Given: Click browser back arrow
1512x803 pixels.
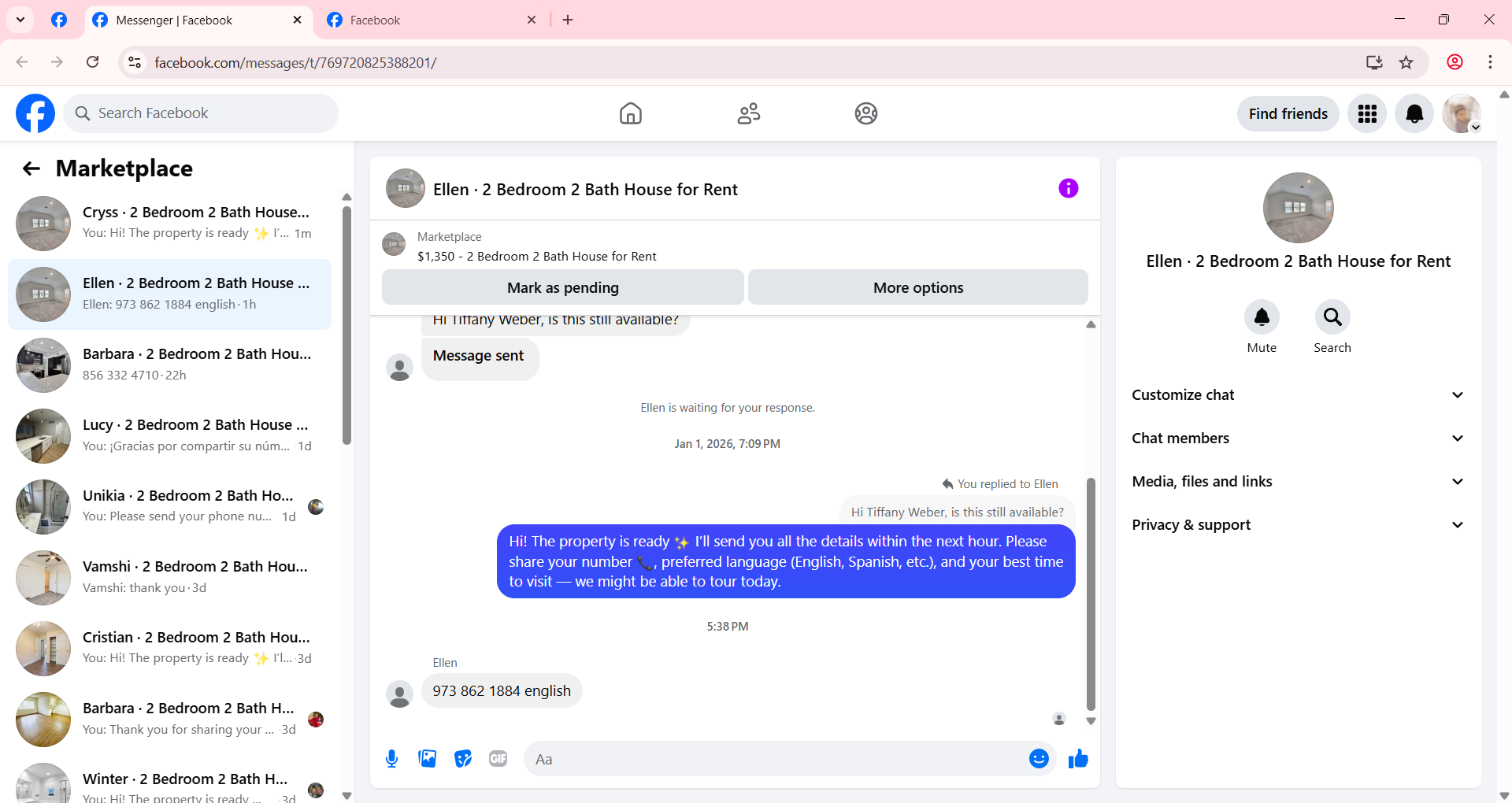Looking at the screenshot, I should (x=22, y=62).
